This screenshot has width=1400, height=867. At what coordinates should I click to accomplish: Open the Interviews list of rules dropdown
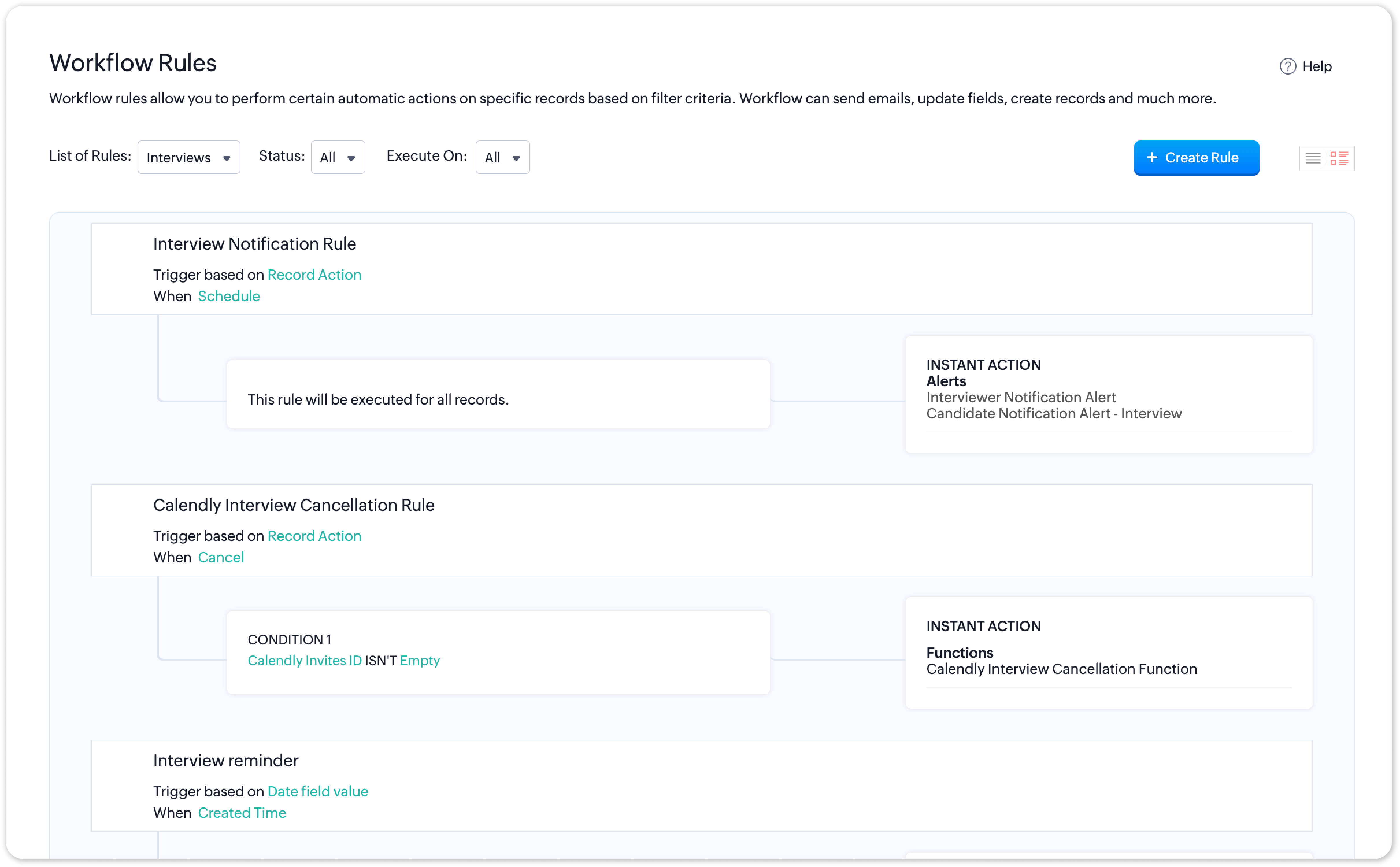pos(189,158)
